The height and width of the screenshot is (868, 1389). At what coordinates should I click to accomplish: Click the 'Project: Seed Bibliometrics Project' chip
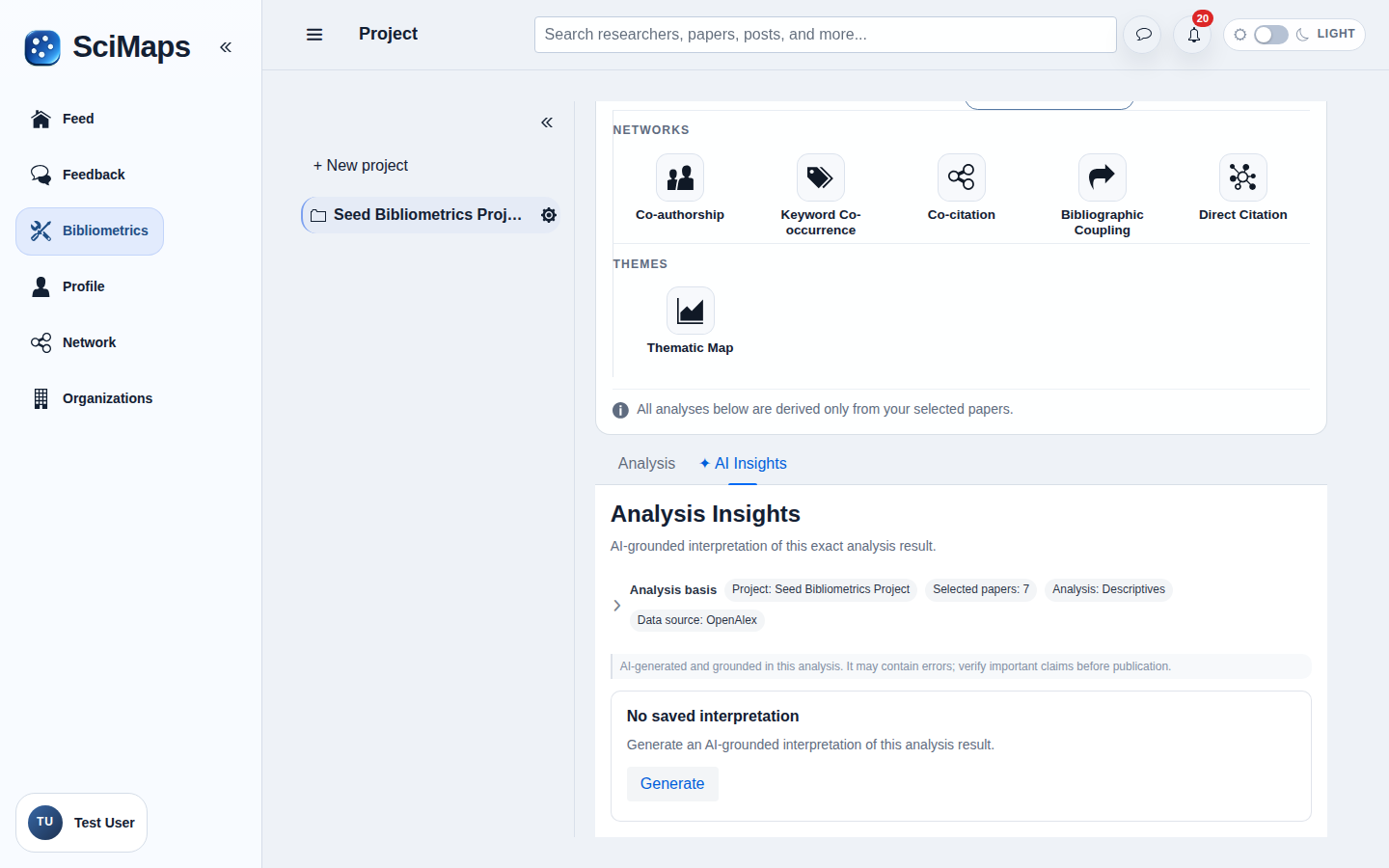point(821,589)
